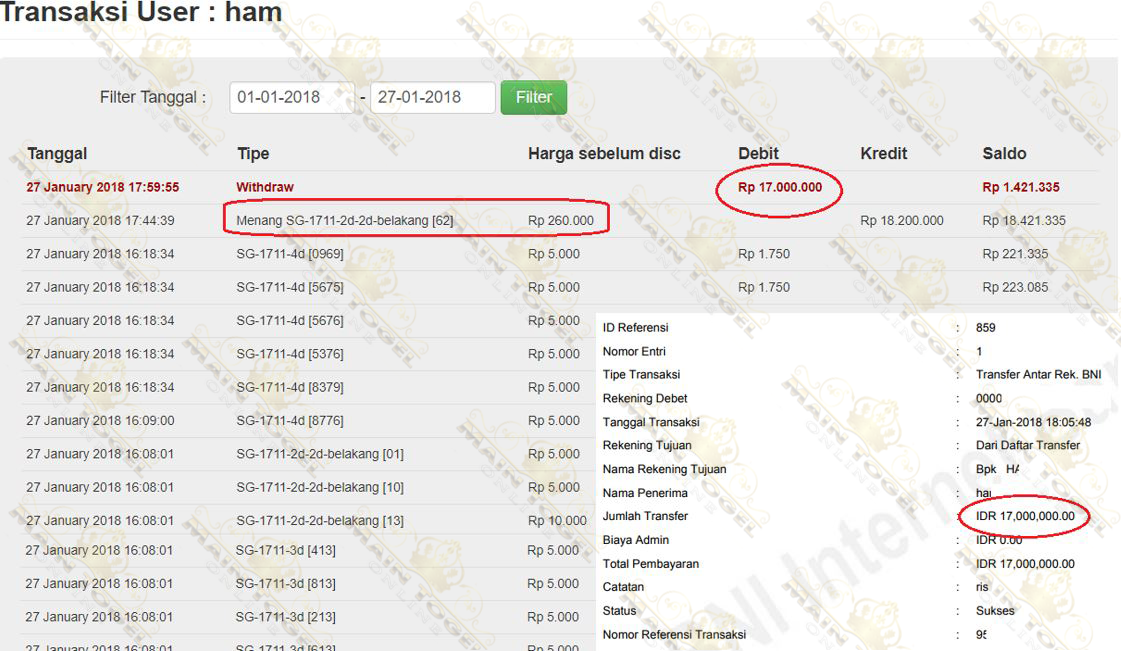Click the Sukses status value
This screenshot has width=1121, height=651.
(995, 610)
